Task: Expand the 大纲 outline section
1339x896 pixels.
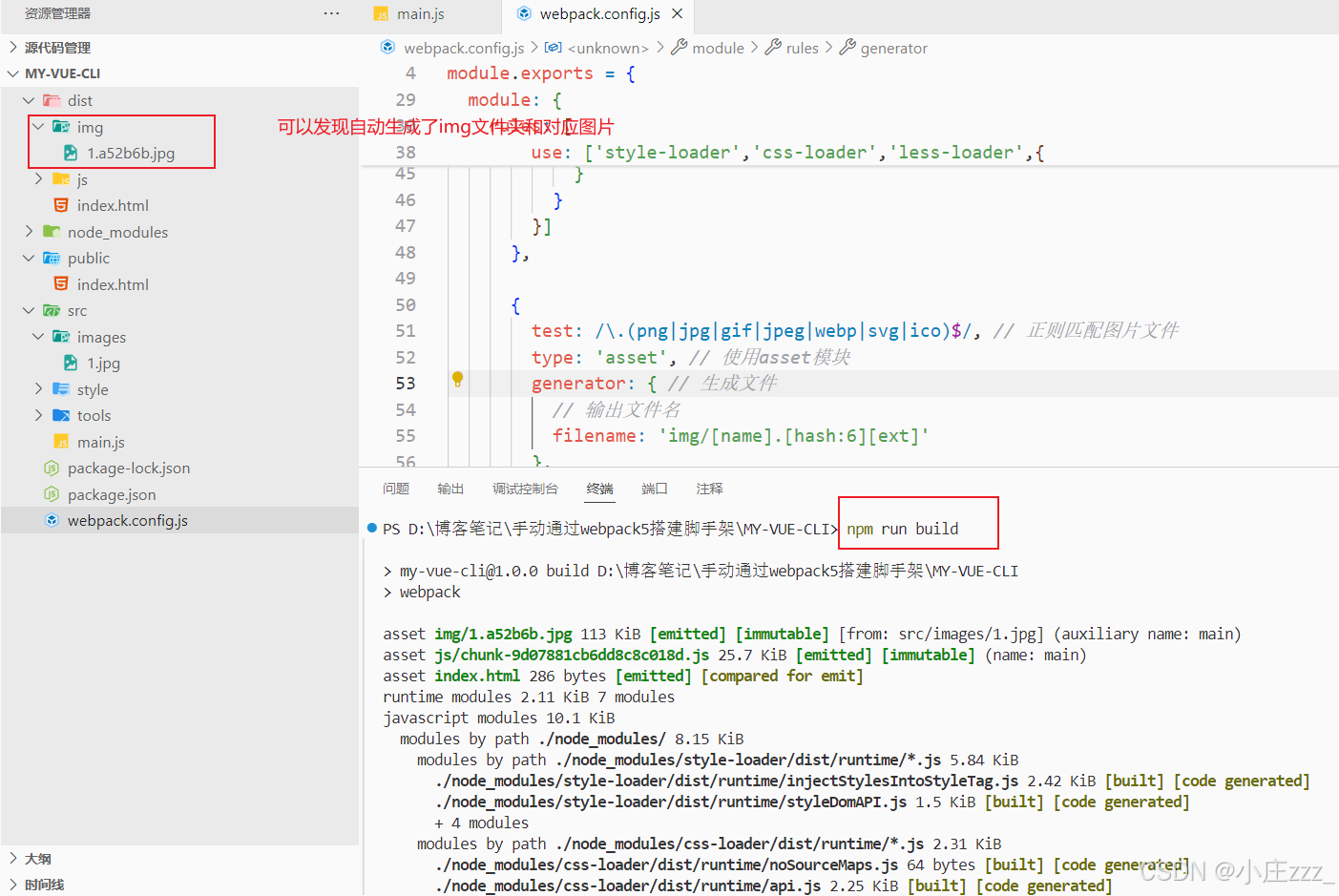Action: tap(12, 858)
